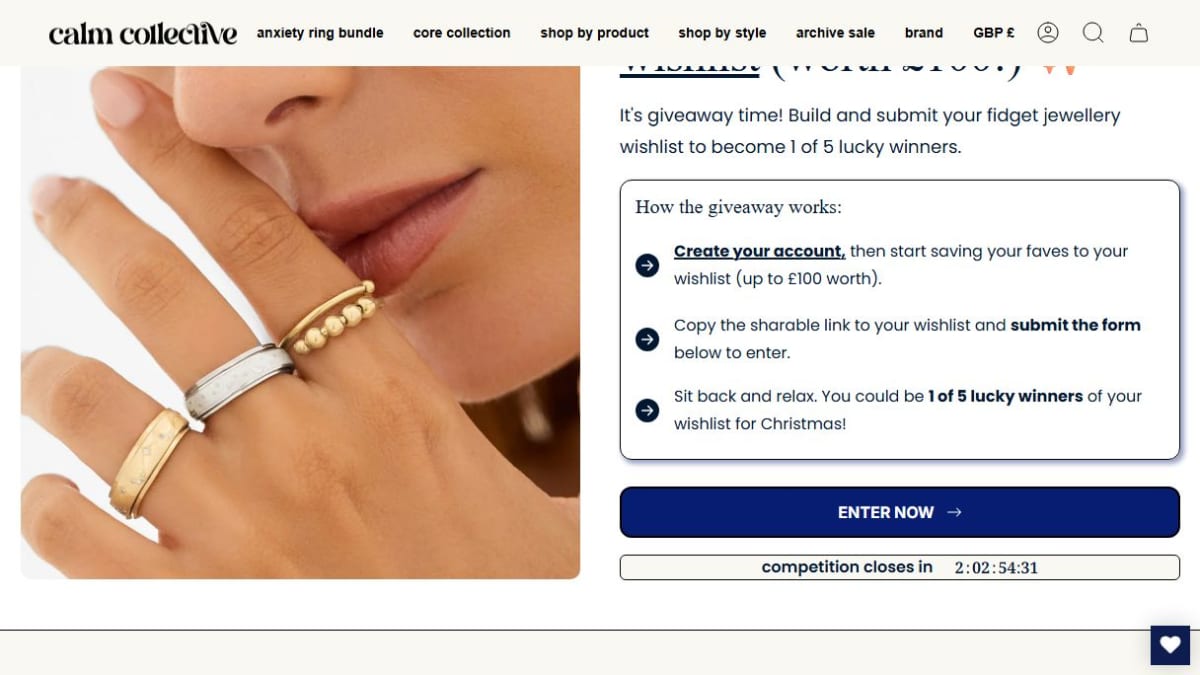Open the core collection menu item
Viewport: 1200px width, 675px height.
462,33
